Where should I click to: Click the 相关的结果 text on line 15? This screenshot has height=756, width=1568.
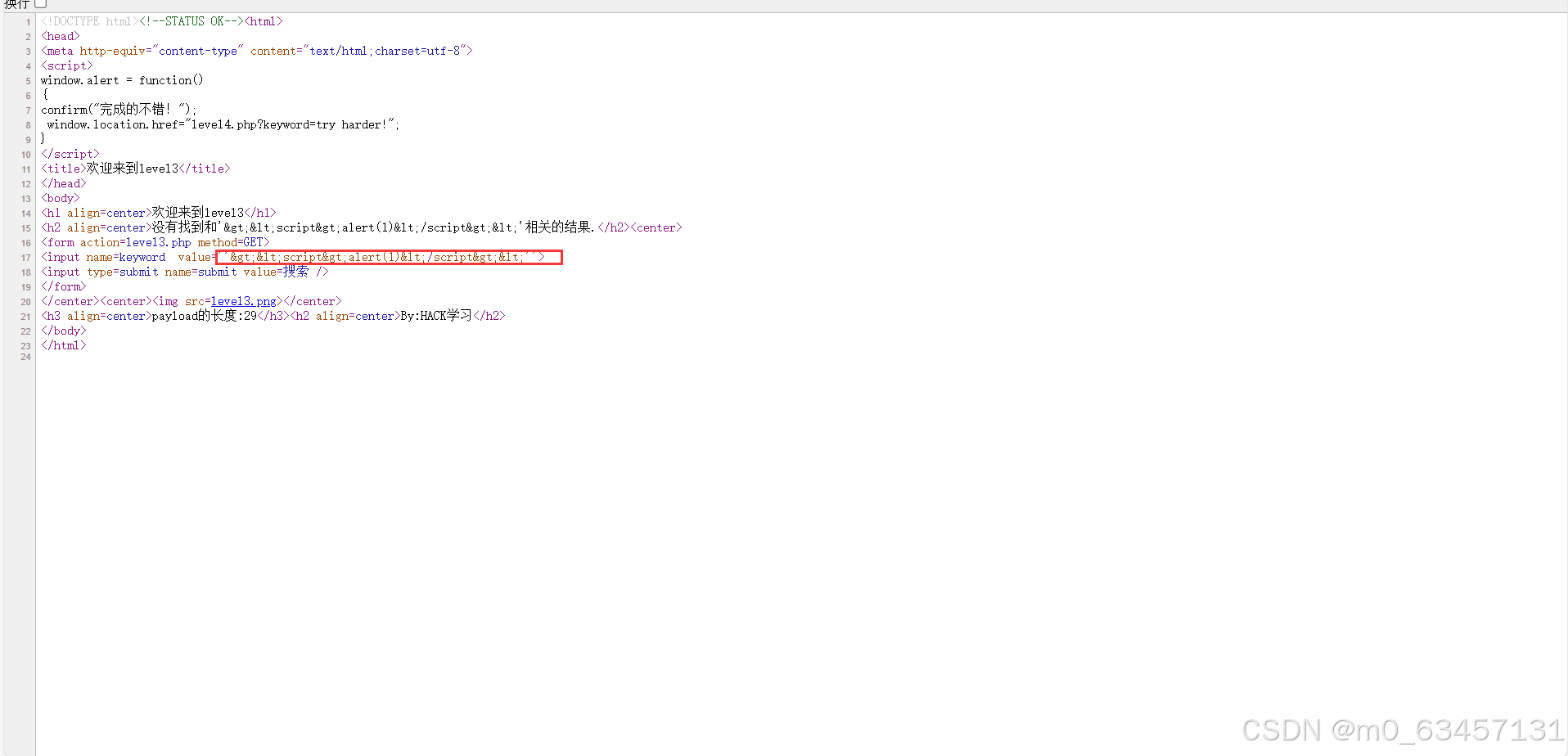(x=559, y=227)
